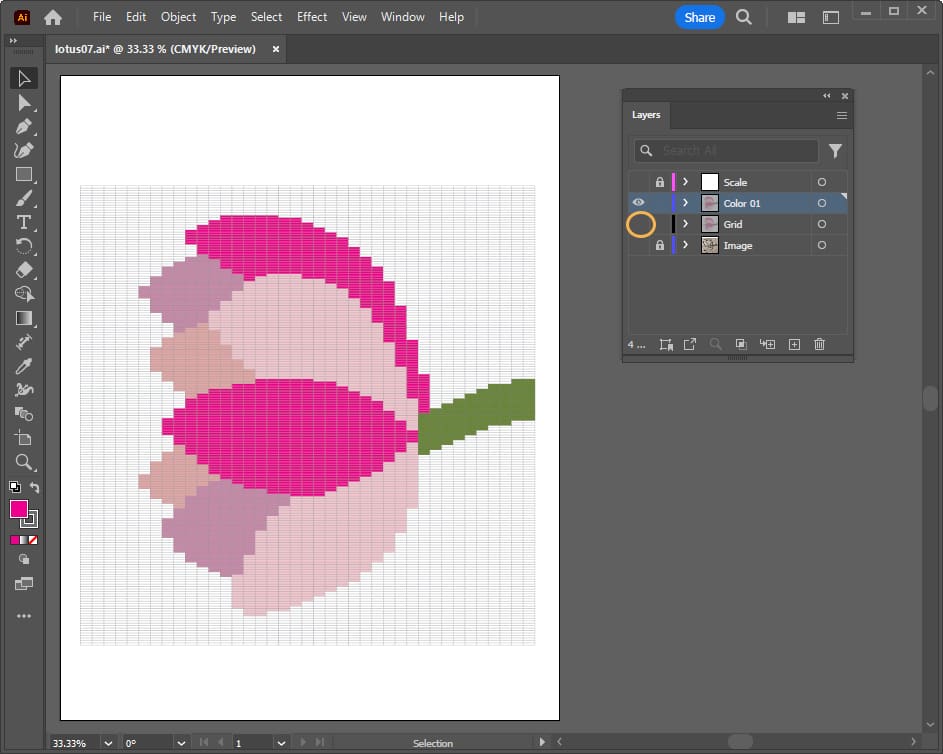Show the Grid layer visibility
This screenshot has height=754, width=943.
(x=640, y=225)
